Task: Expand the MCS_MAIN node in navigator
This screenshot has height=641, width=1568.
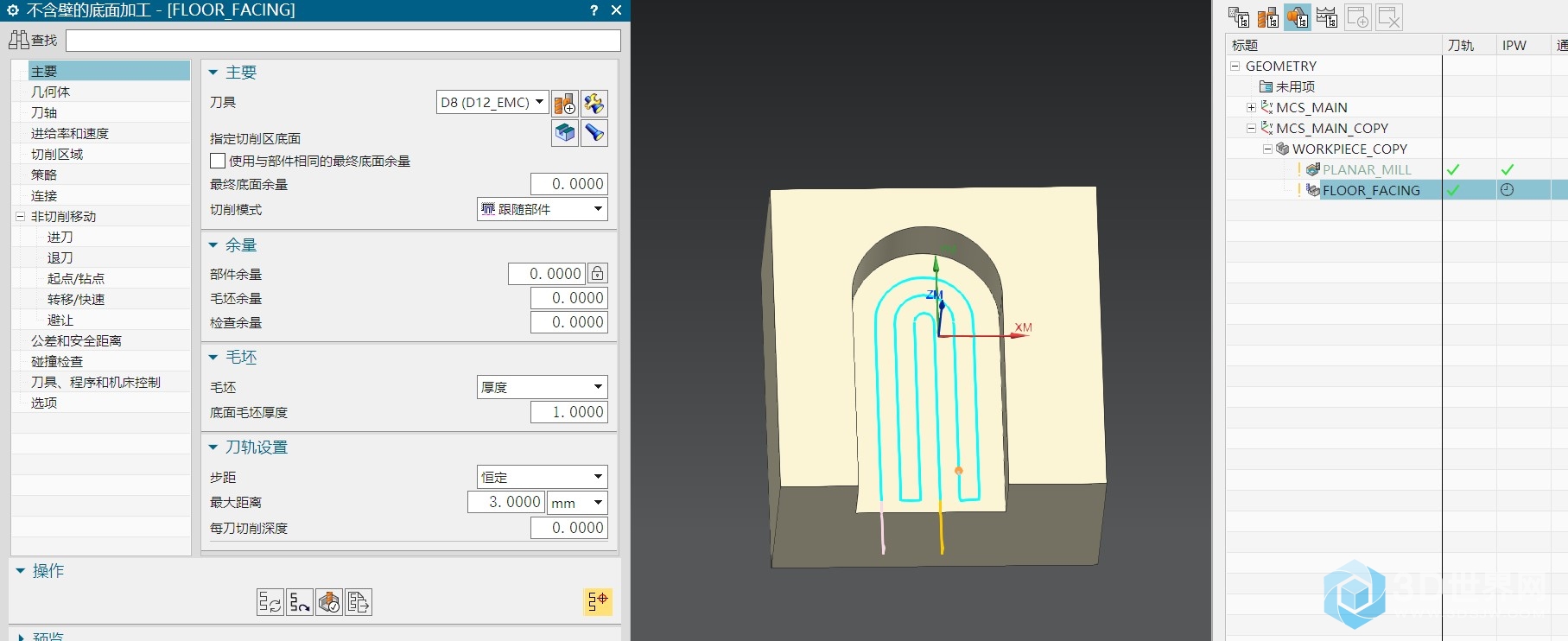Action: pyautogui.click(x=1251, y=107)
